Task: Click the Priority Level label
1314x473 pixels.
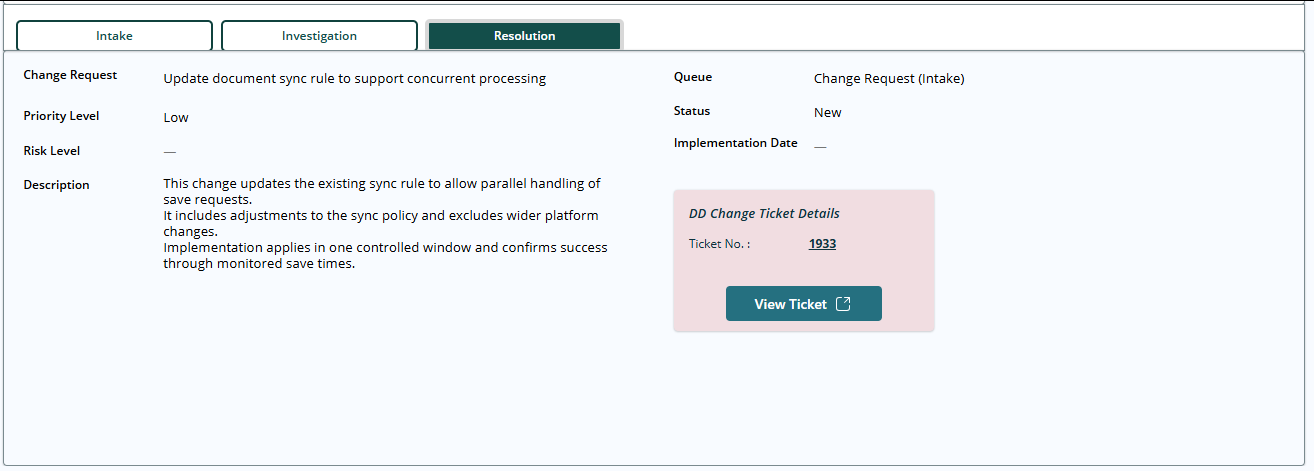Action: click(x=61, y=116)
